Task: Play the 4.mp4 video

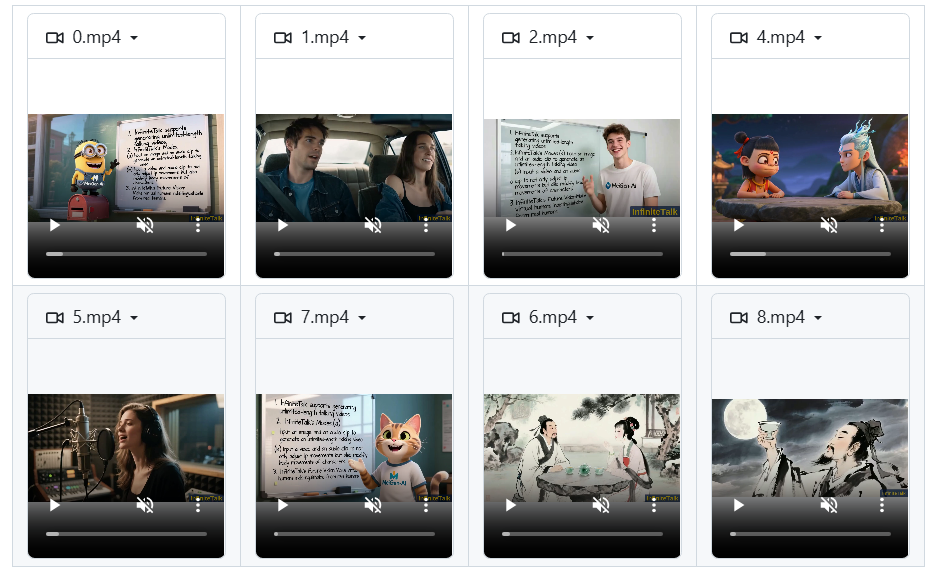Action: (739, 225)
